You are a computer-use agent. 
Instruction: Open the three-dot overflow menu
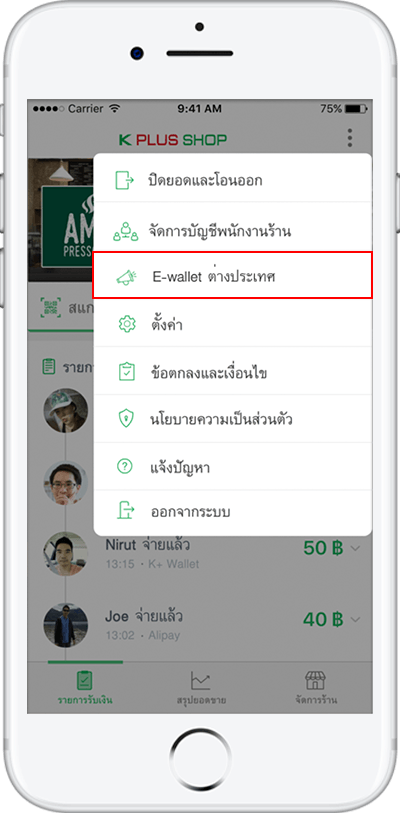tap(350, 138)
